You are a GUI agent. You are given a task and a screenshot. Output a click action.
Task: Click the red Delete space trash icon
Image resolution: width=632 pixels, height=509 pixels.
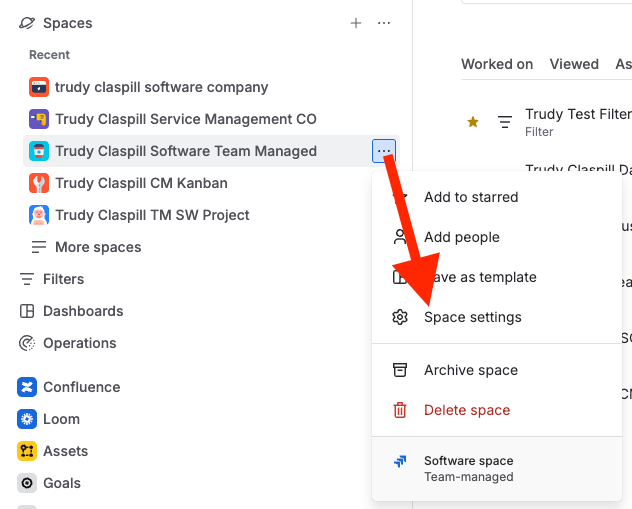[x=400, y=410]
